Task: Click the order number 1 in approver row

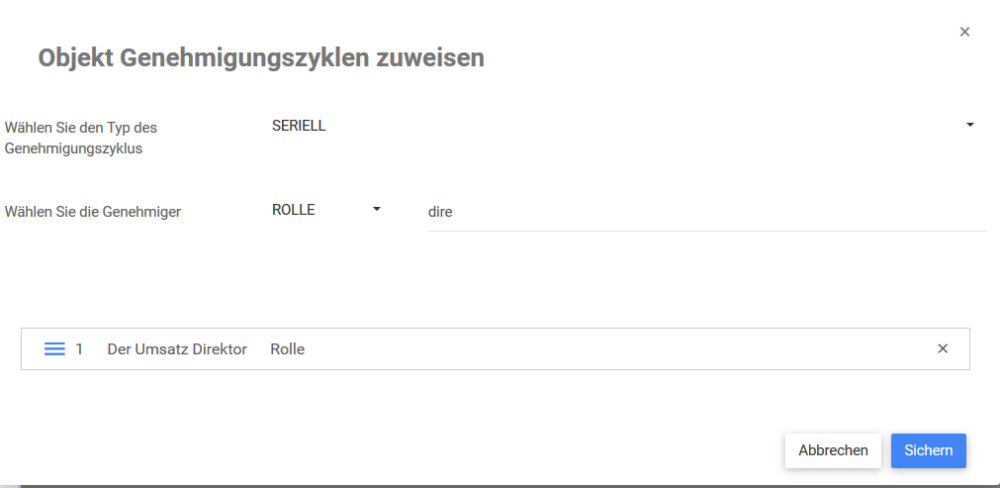Action: click(80, 349)
